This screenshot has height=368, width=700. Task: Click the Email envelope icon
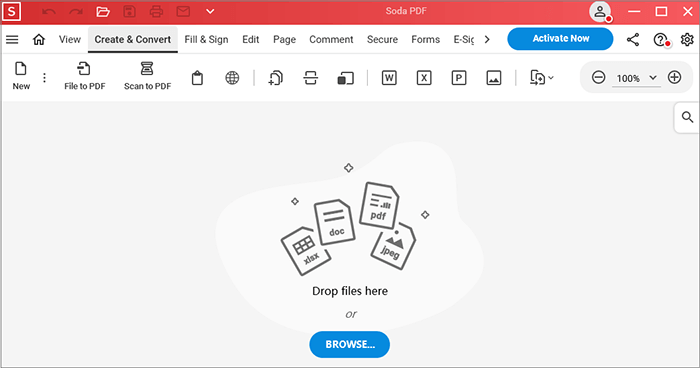click(183, 12)
